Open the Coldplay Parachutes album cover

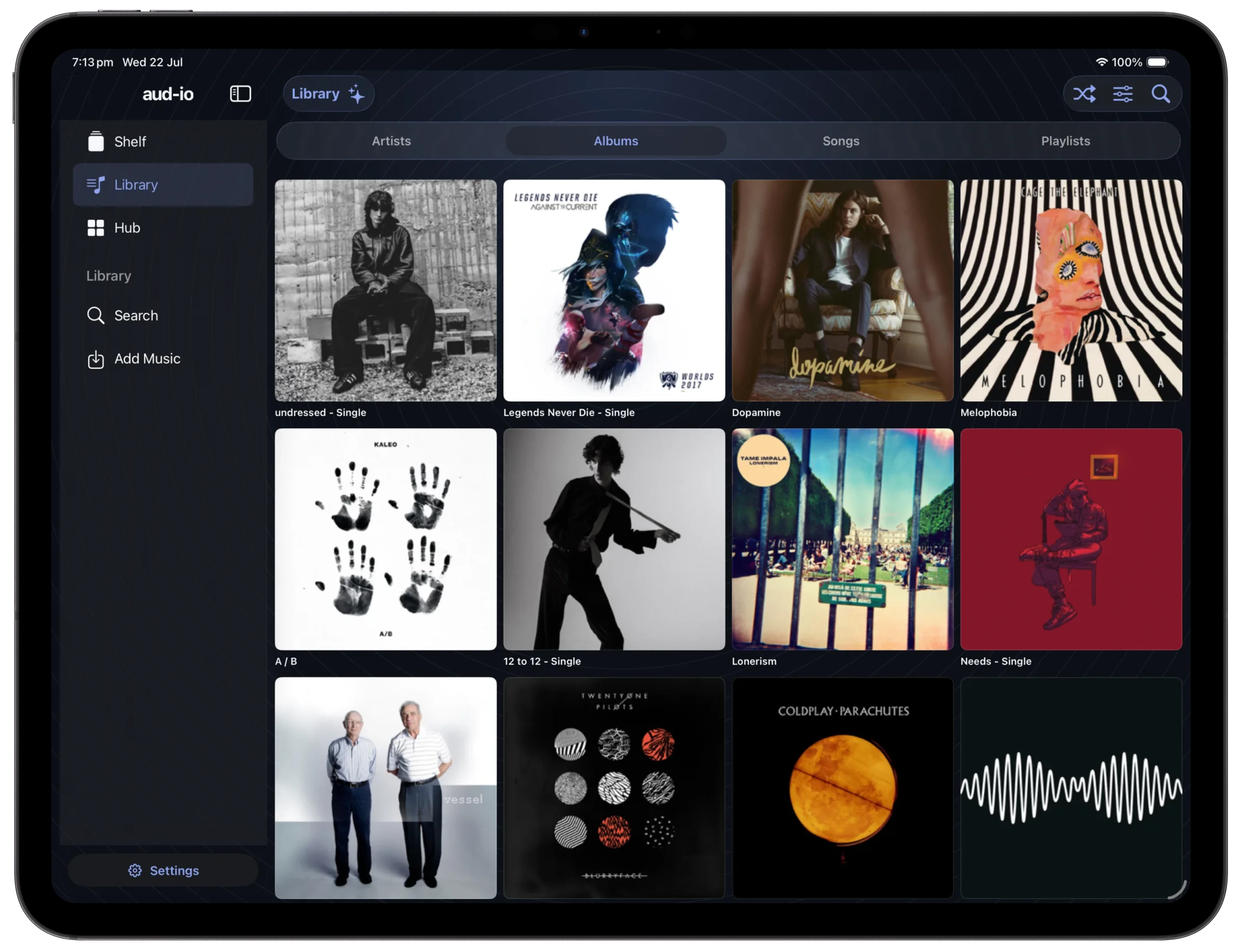[x=842, y=788]
